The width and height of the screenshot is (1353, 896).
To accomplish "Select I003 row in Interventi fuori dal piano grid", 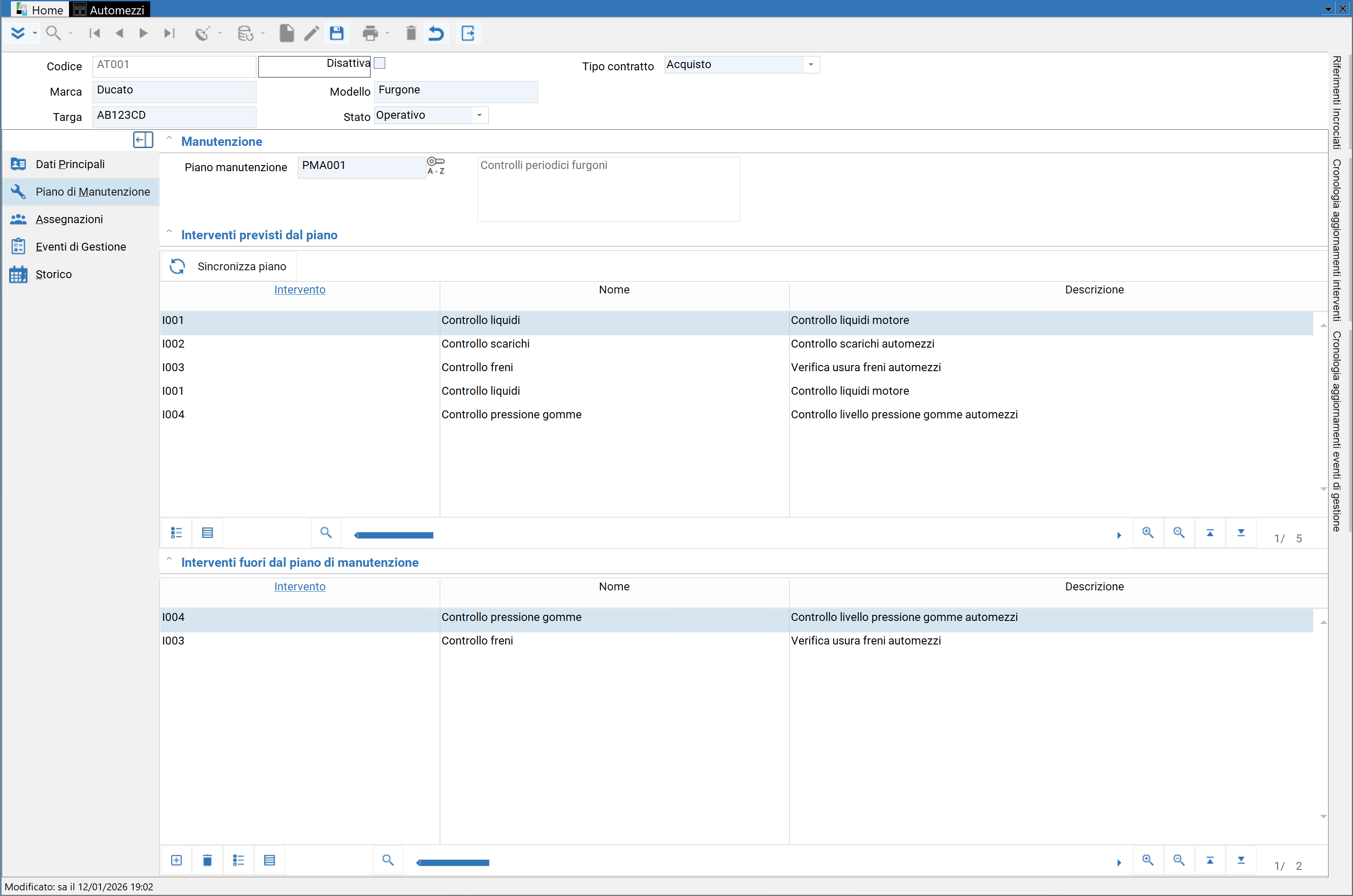I will click(x=736, y=641).
